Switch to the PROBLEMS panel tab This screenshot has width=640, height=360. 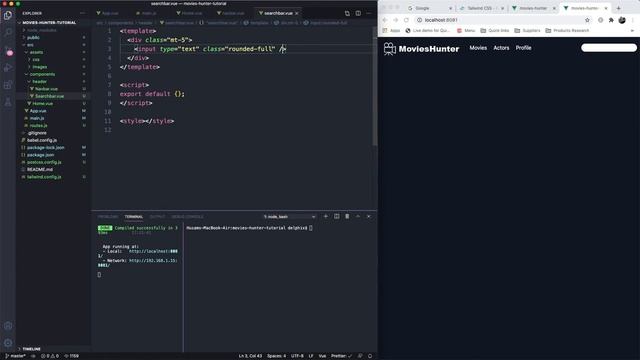click(108, 217)
